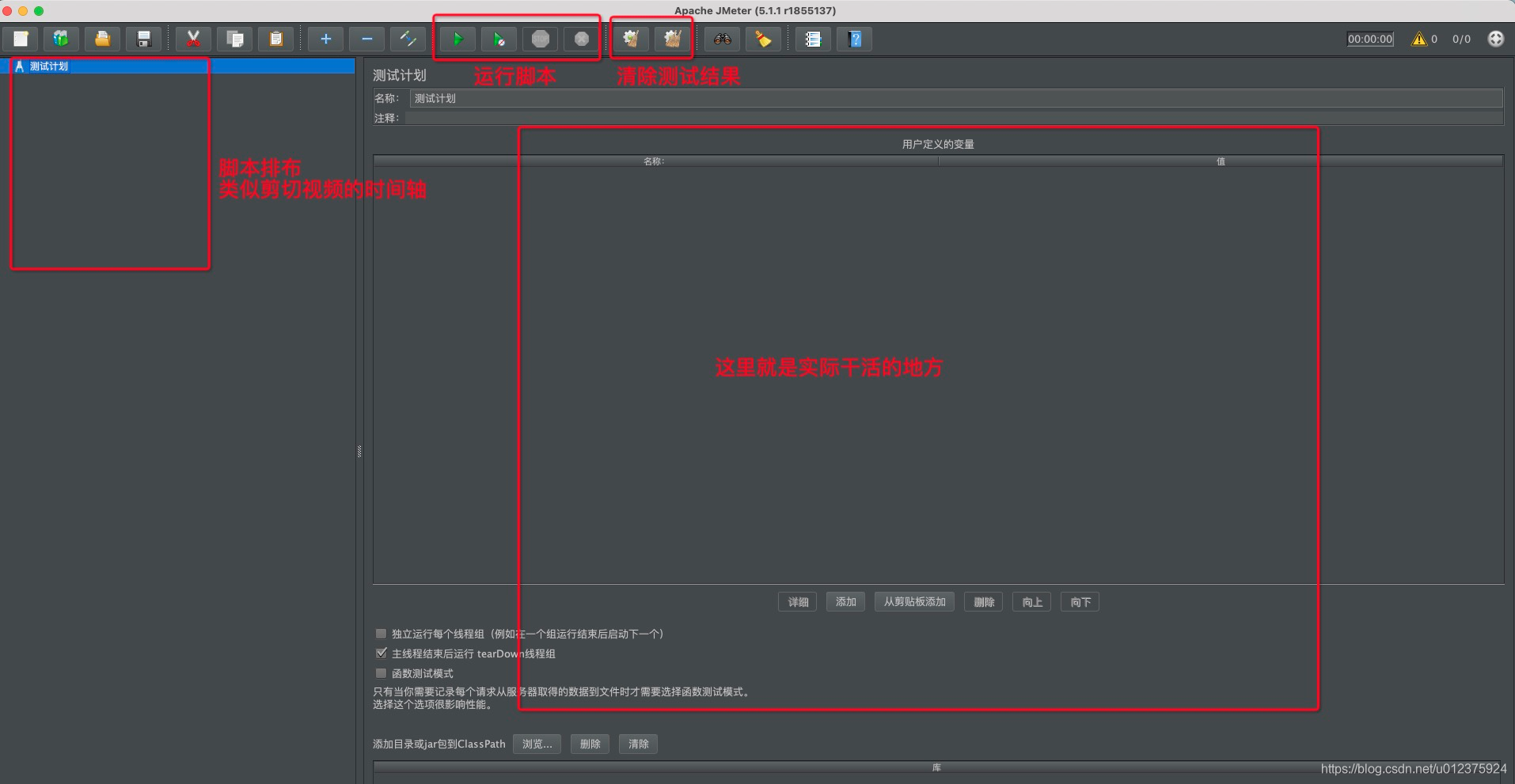Shut down the test threads
The image size is (1515, 784).
tap(582, 39)
